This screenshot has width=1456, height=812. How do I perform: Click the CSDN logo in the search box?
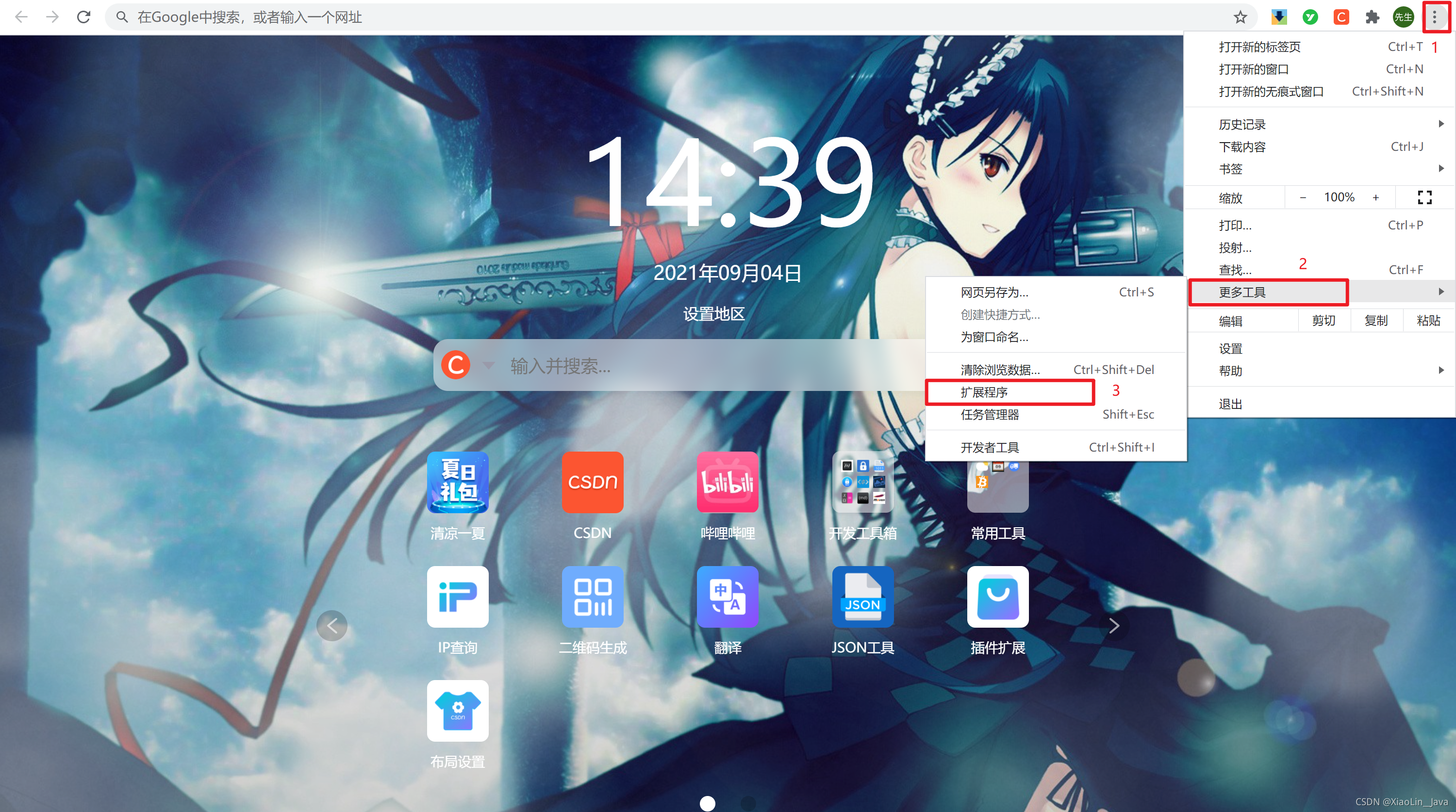tap(456, 365)
